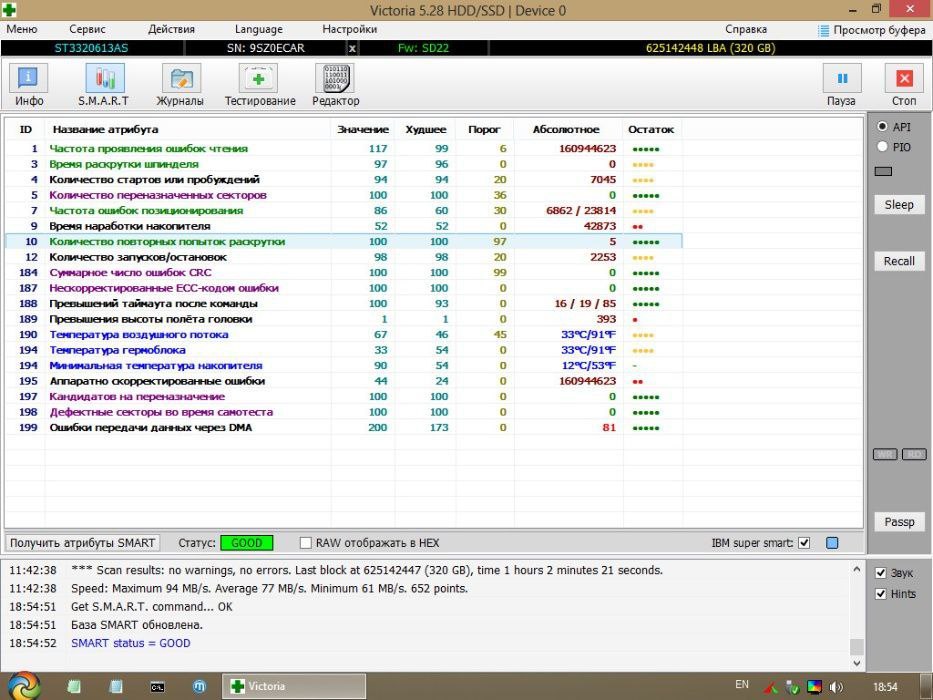Click the drive model ST3320613AS
The image size is (933, 700).
coord(91,48)
